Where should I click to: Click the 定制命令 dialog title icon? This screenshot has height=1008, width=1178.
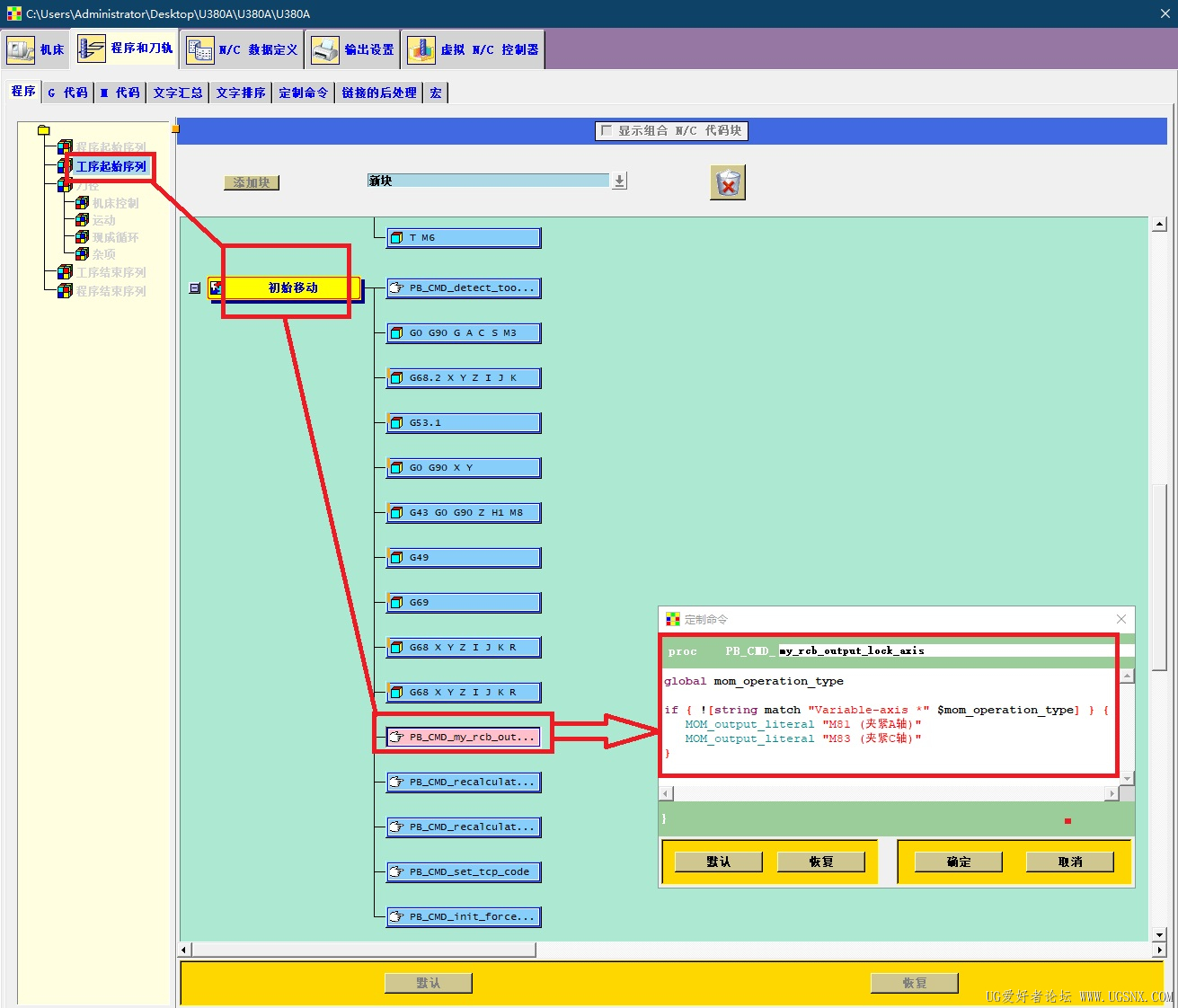point(673,619)
